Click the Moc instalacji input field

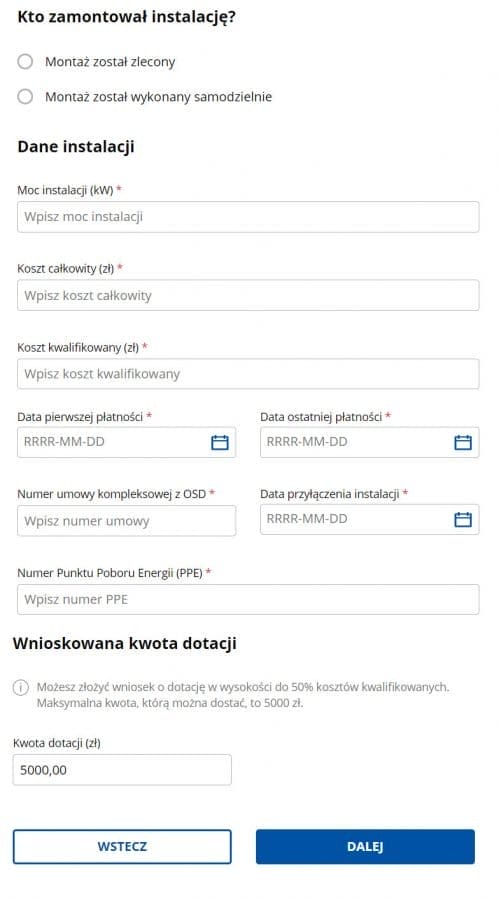click(248, 217)
